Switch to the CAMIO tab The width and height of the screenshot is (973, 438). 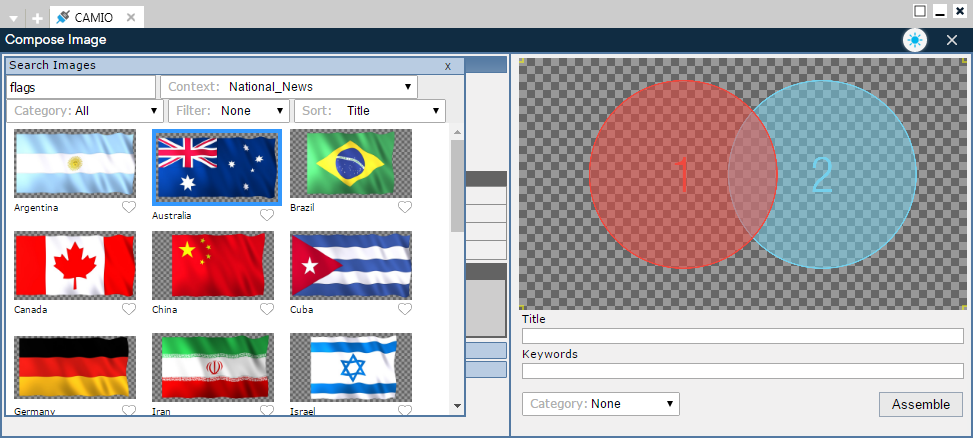coord(93,17)
